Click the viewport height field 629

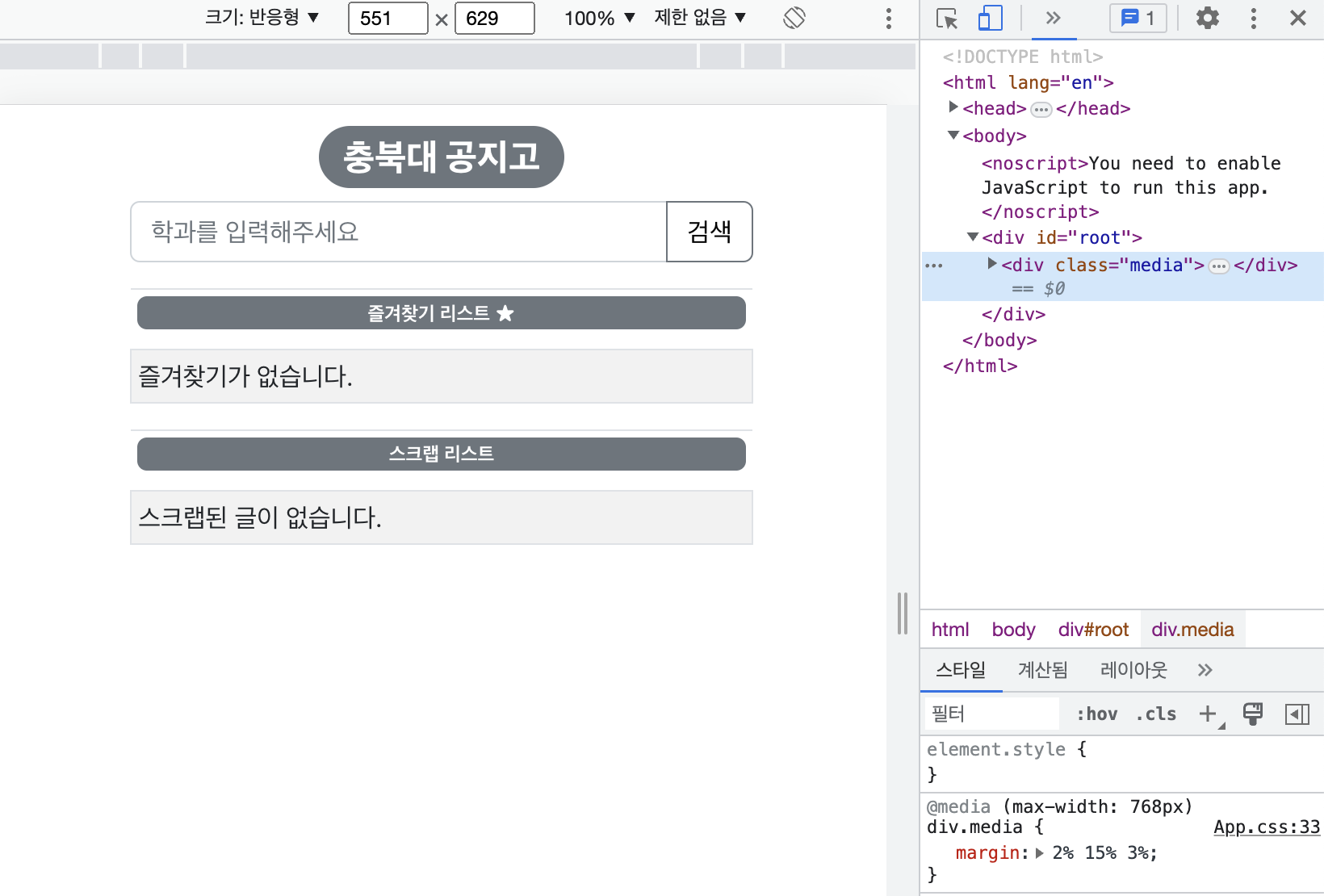tap(495, 18)
